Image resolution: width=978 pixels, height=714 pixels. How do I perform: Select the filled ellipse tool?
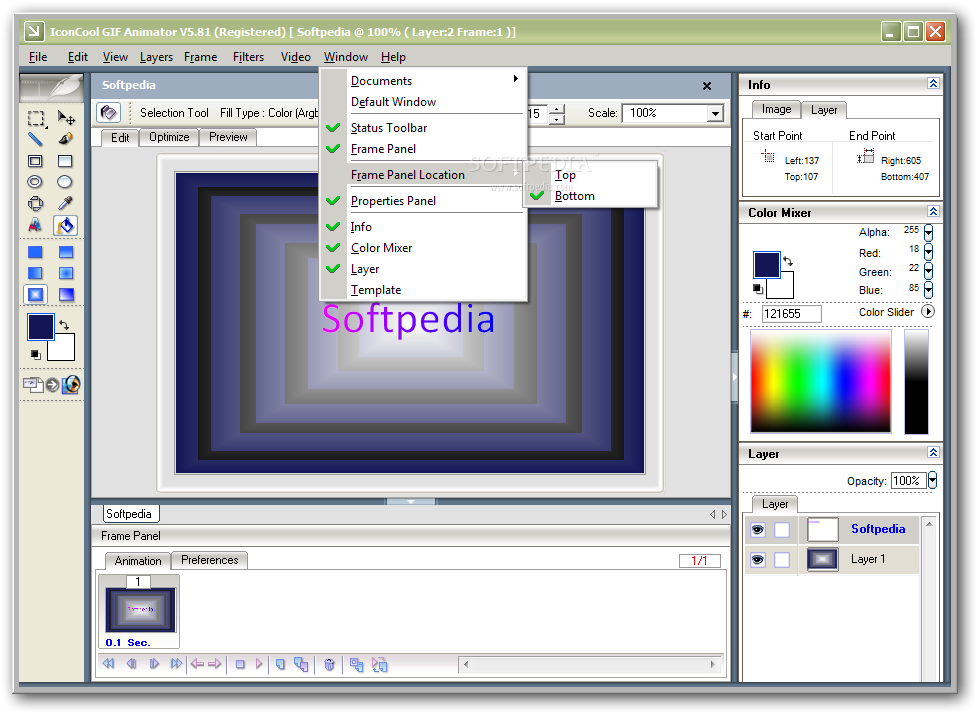pyautogui.click(x=65, y=181)
